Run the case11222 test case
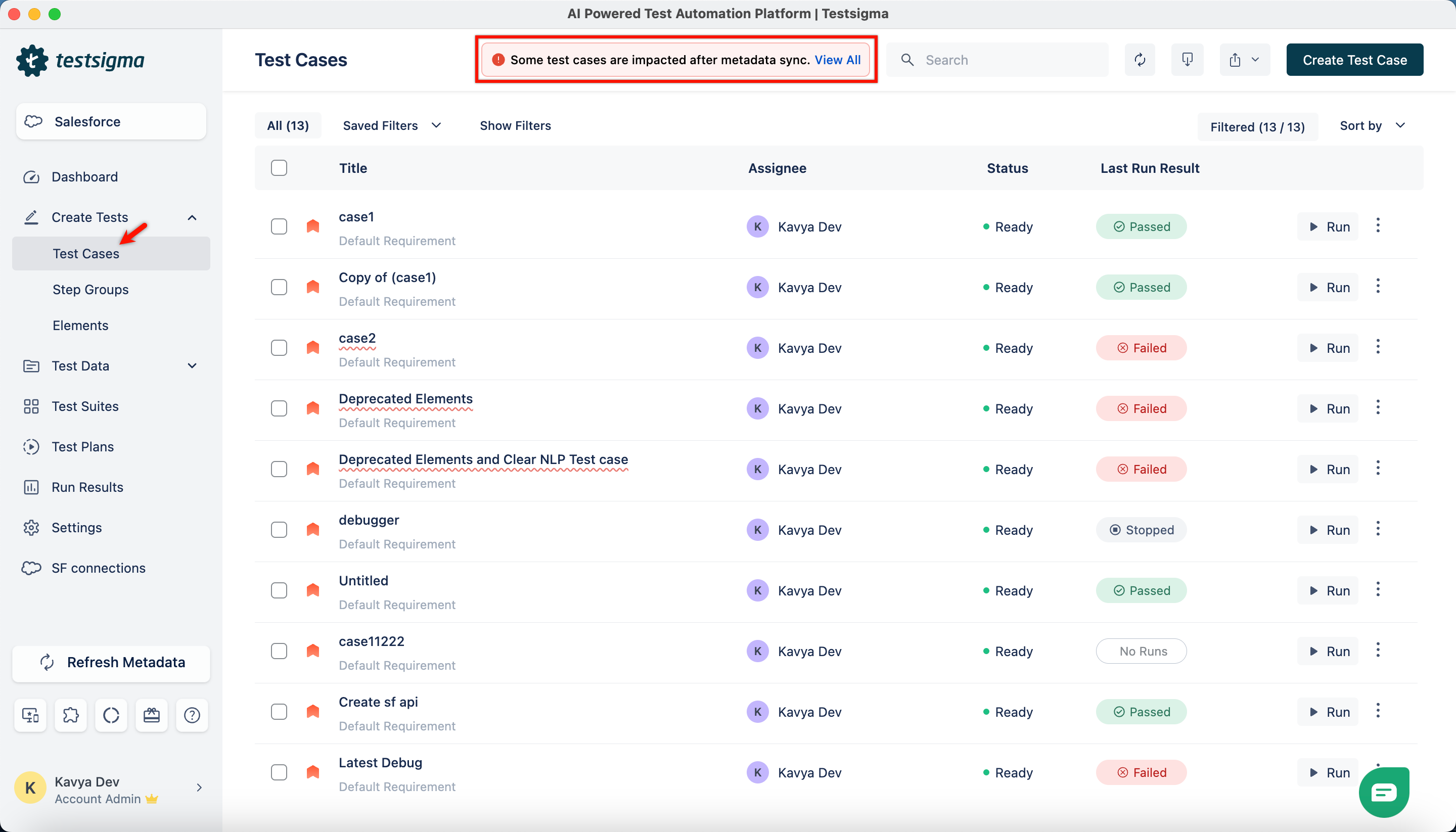Screen dimensions: 1456x832 [1328, 652]
